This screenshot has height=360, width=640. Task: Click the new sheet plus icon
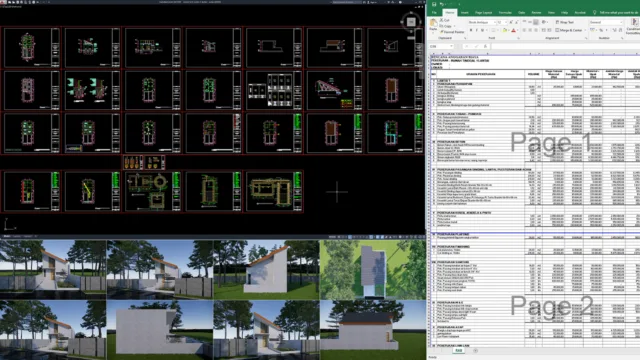pos(476,351)
